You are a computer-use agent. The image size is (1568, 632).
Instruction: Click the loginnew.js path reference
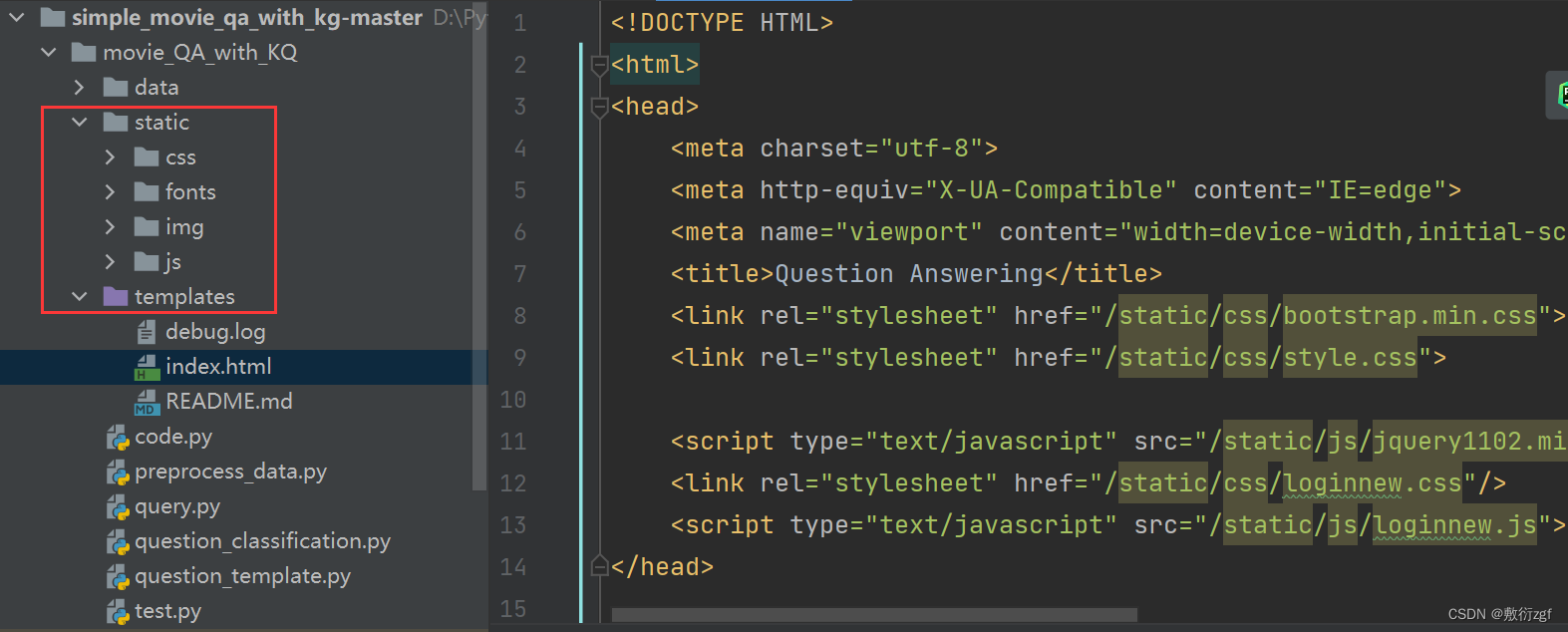(x=1454, y=525)
